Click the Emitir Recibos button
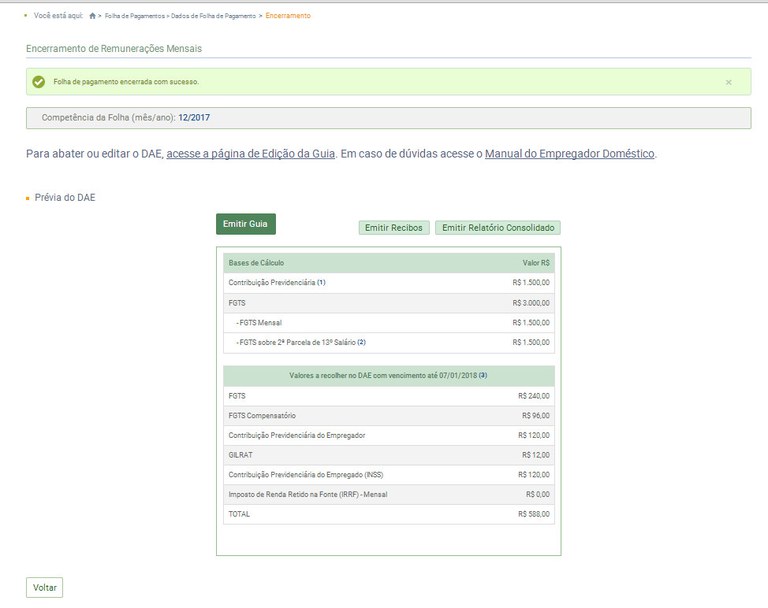This screenshot has width=768, height=608. (x=394, y=228)
